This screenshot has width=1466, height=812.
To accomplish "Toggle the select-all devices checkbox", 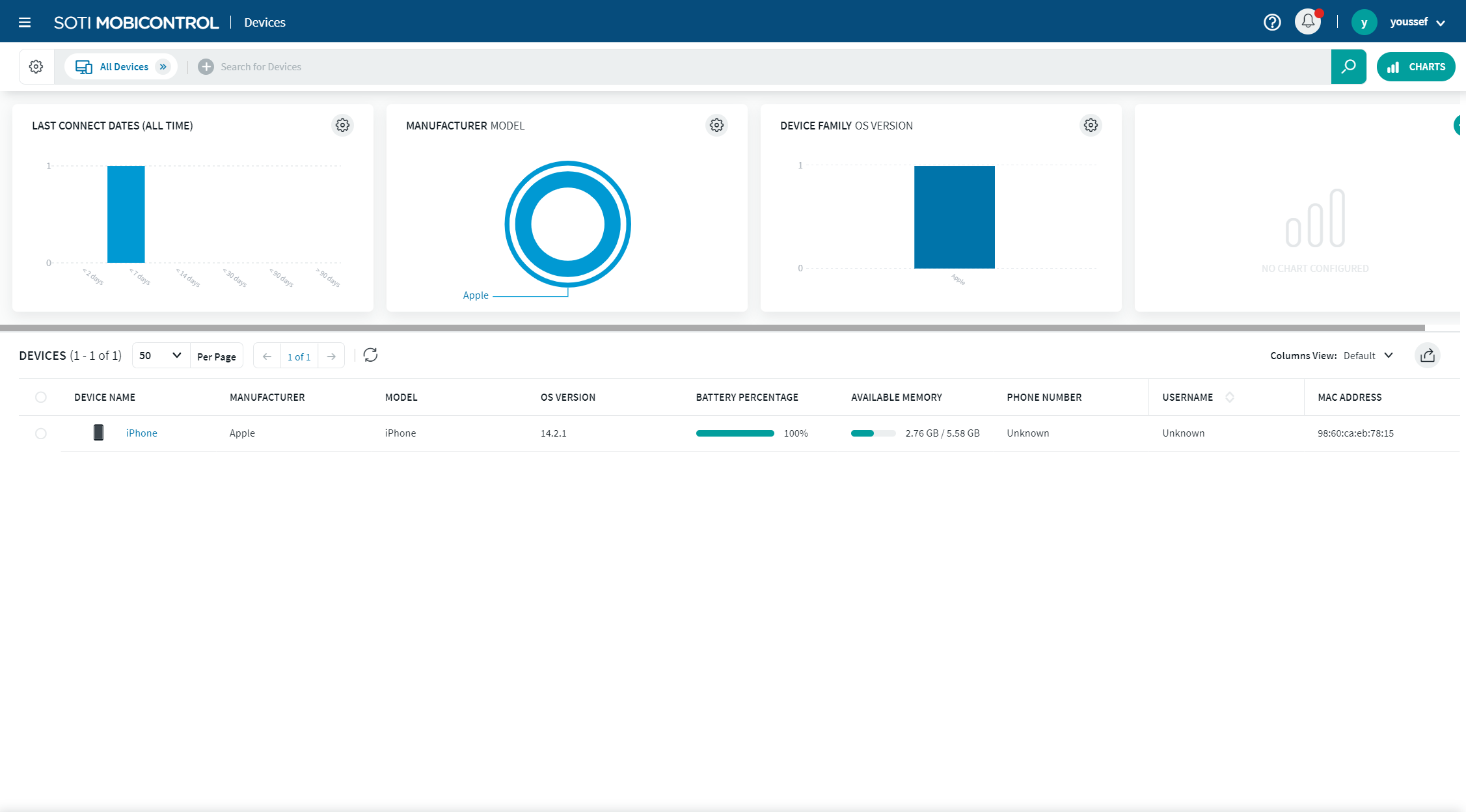I will tap(41, 397).
